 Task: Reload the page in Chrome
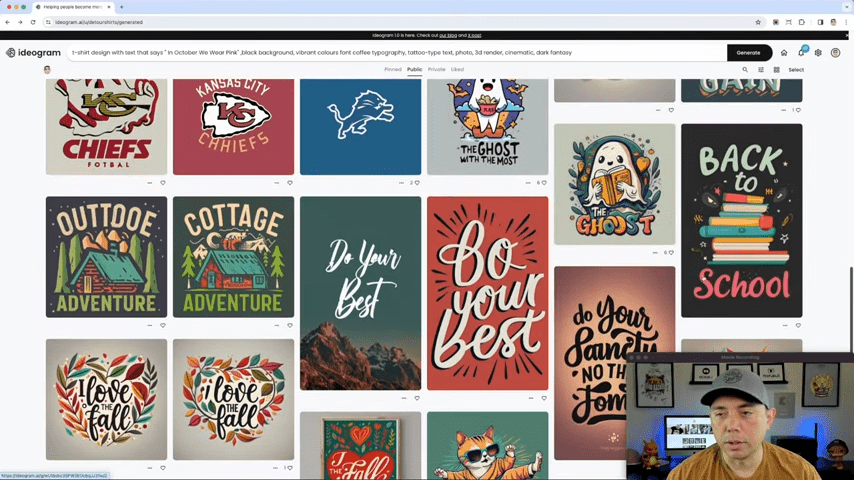(x=33, y=22)
